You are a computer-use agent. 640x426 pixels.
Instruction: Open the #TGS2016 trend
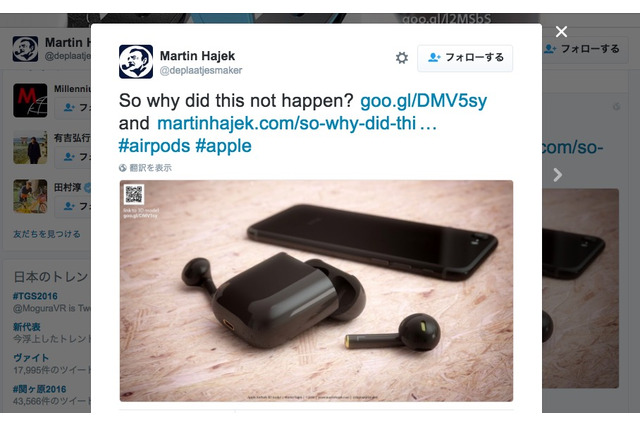pyautogui.click(x=35, y=296)
